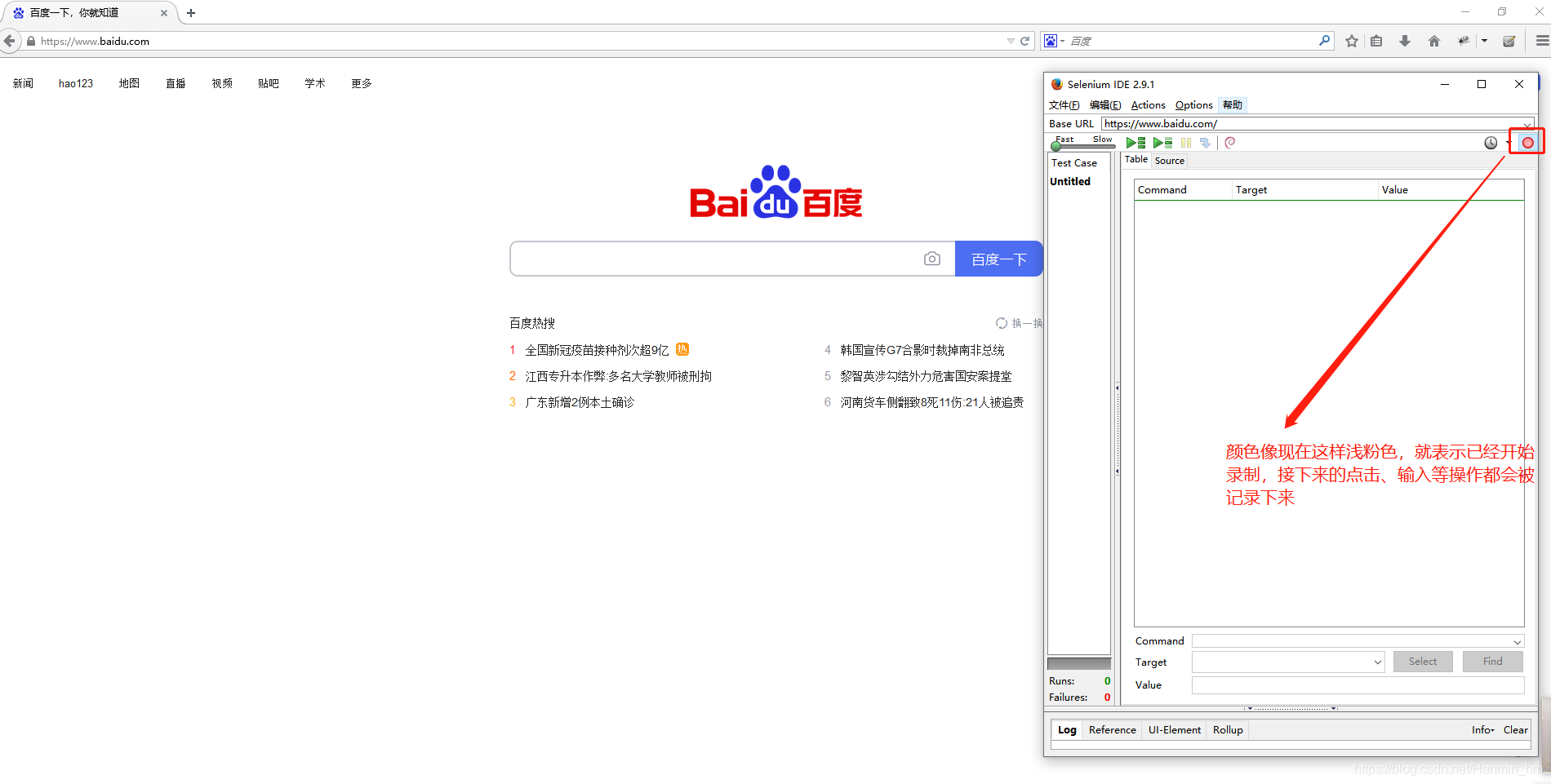
Task: Open the hao123 link
Action: [x=76, y=83]
